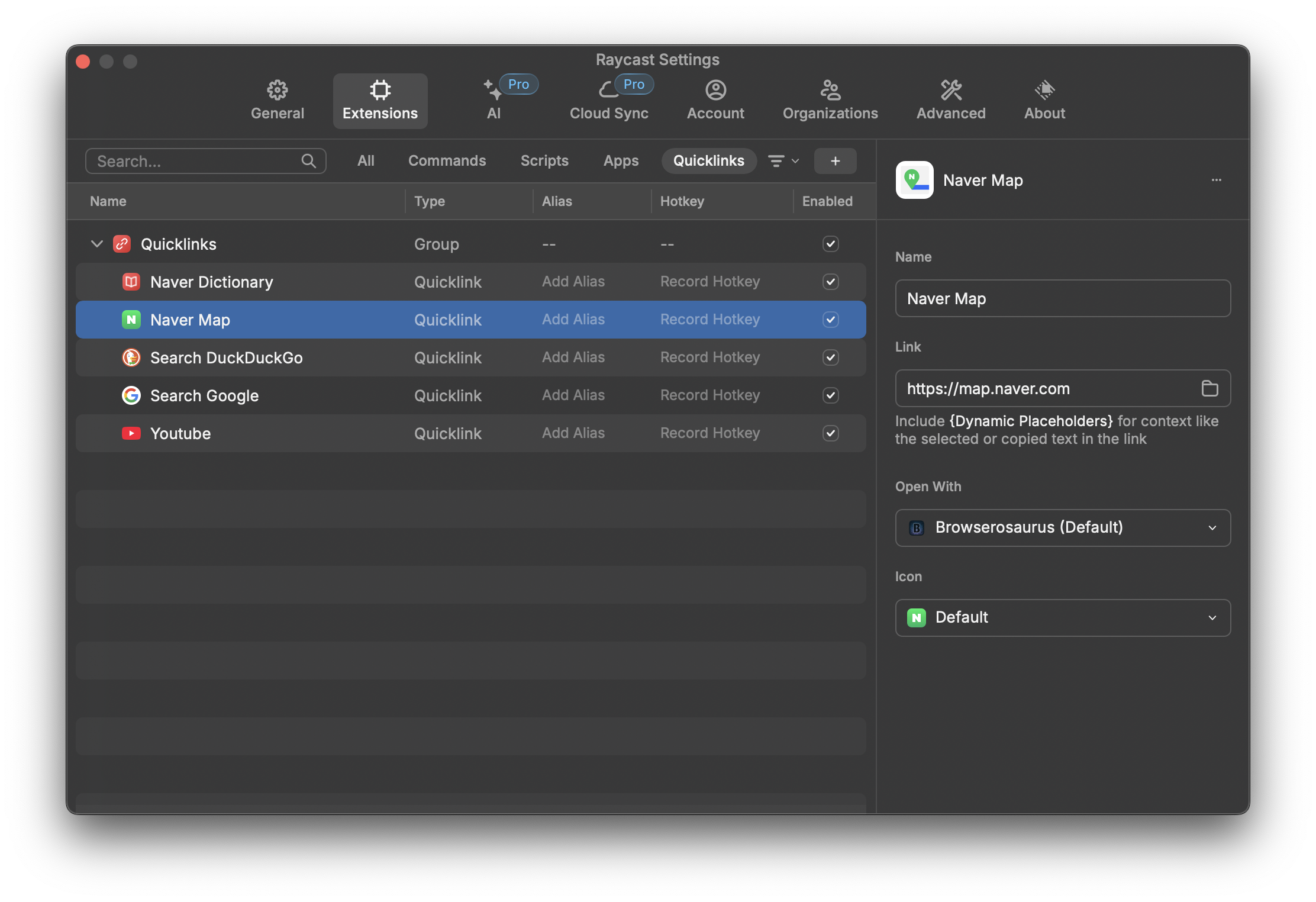The width and height of the screenshot is (1316, 902).
Task: Click the Naver Map detail header icon
Action: [914, 180]
